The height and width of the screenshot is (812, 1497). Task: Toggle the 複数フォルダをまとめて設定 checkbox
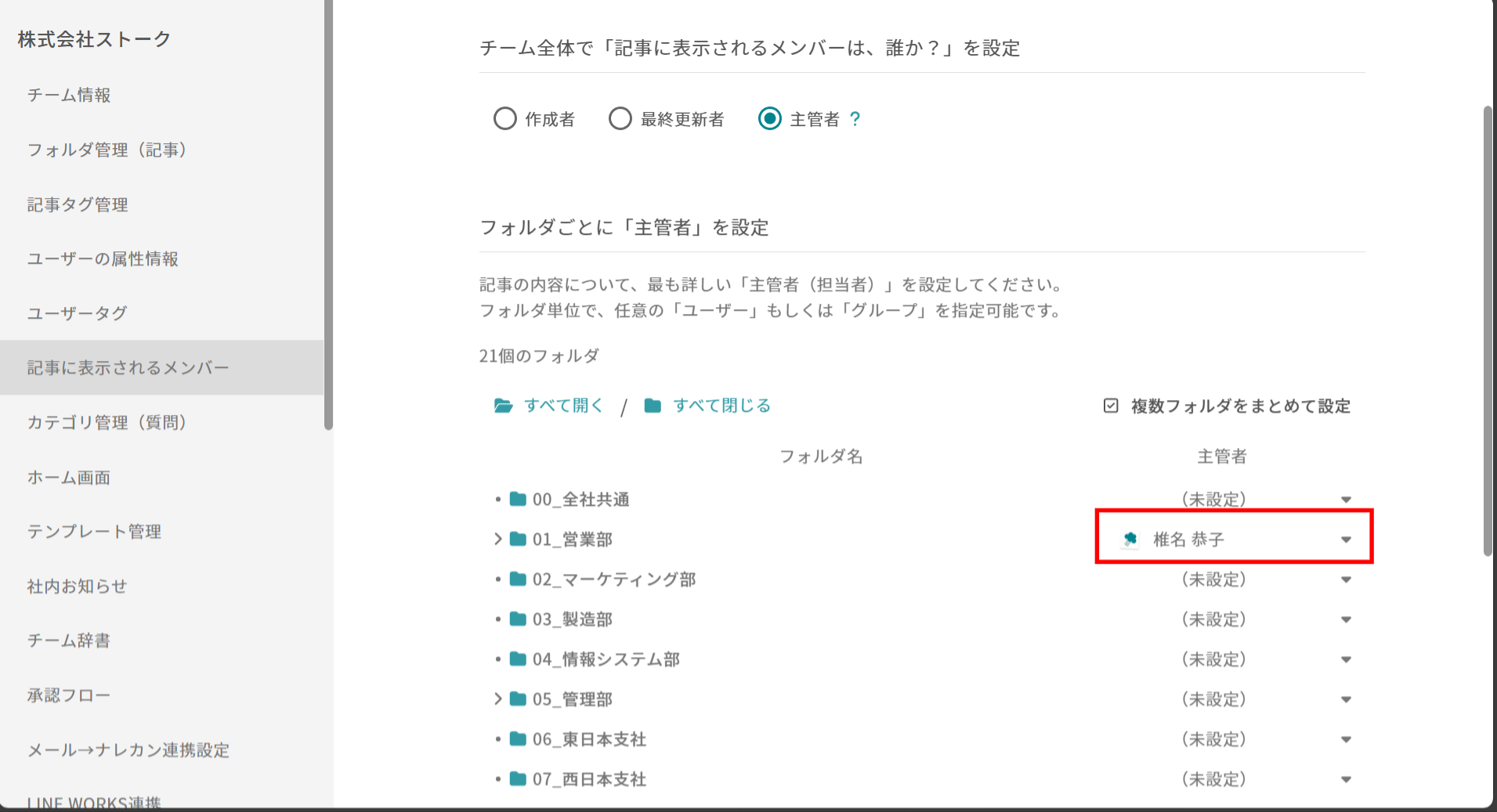pyautogui.click(x=1111, y=406)
